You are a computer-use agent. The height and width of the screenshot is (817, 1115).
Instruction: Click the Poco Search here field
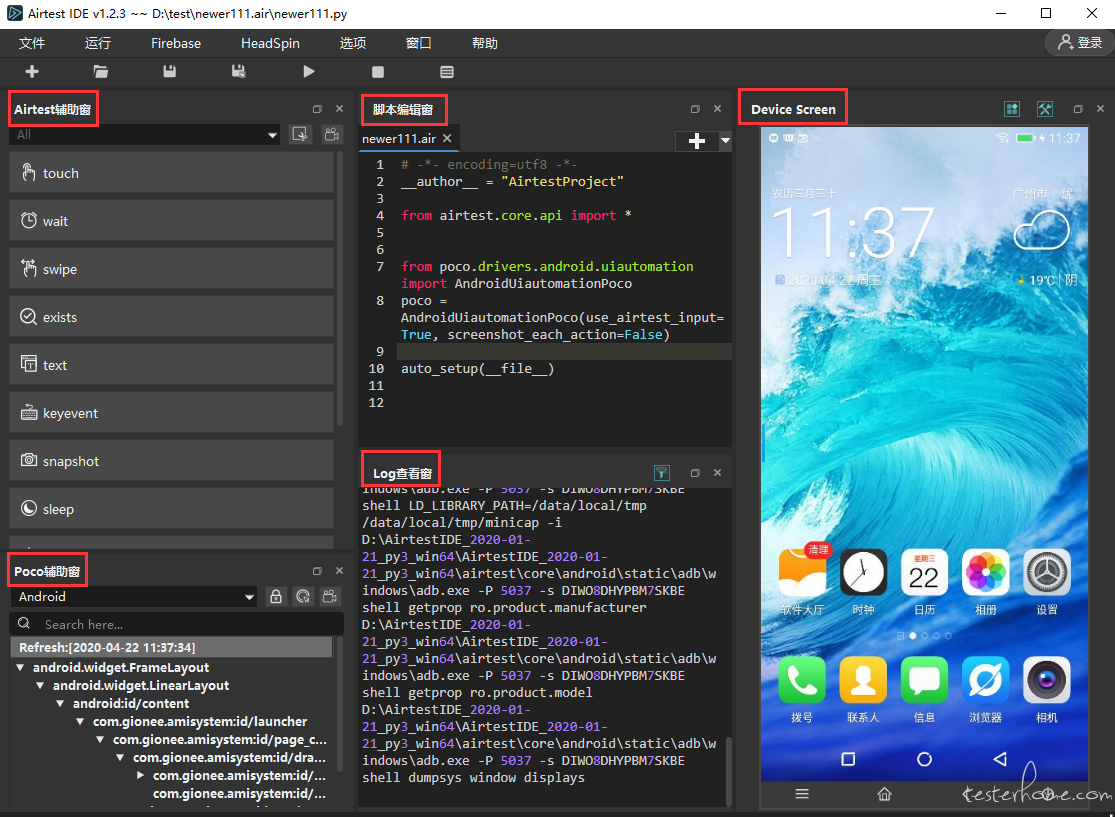pos(176,624)
